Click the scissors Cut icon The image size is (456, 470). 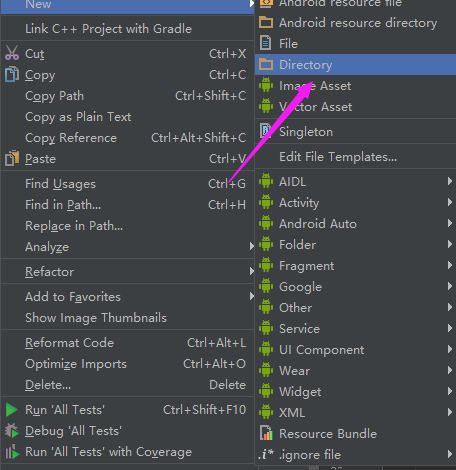pyautogui.click(x=12, y=53)
